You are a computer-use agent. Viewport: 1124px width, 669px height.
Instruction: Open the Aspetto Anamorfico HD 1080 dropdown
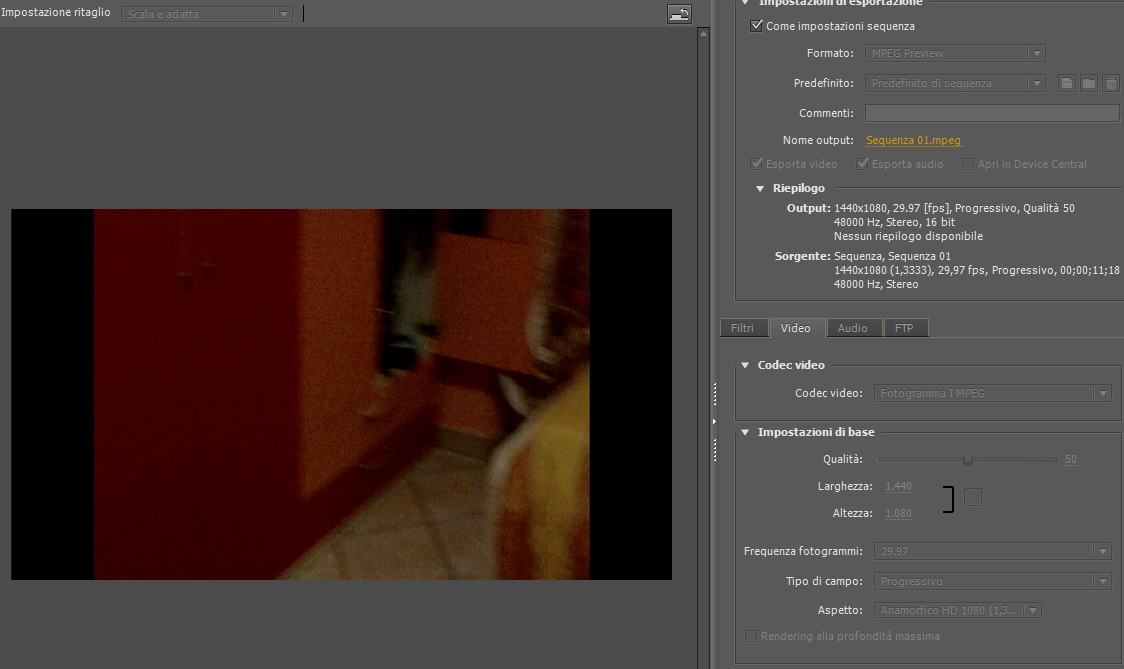[958, 610]
